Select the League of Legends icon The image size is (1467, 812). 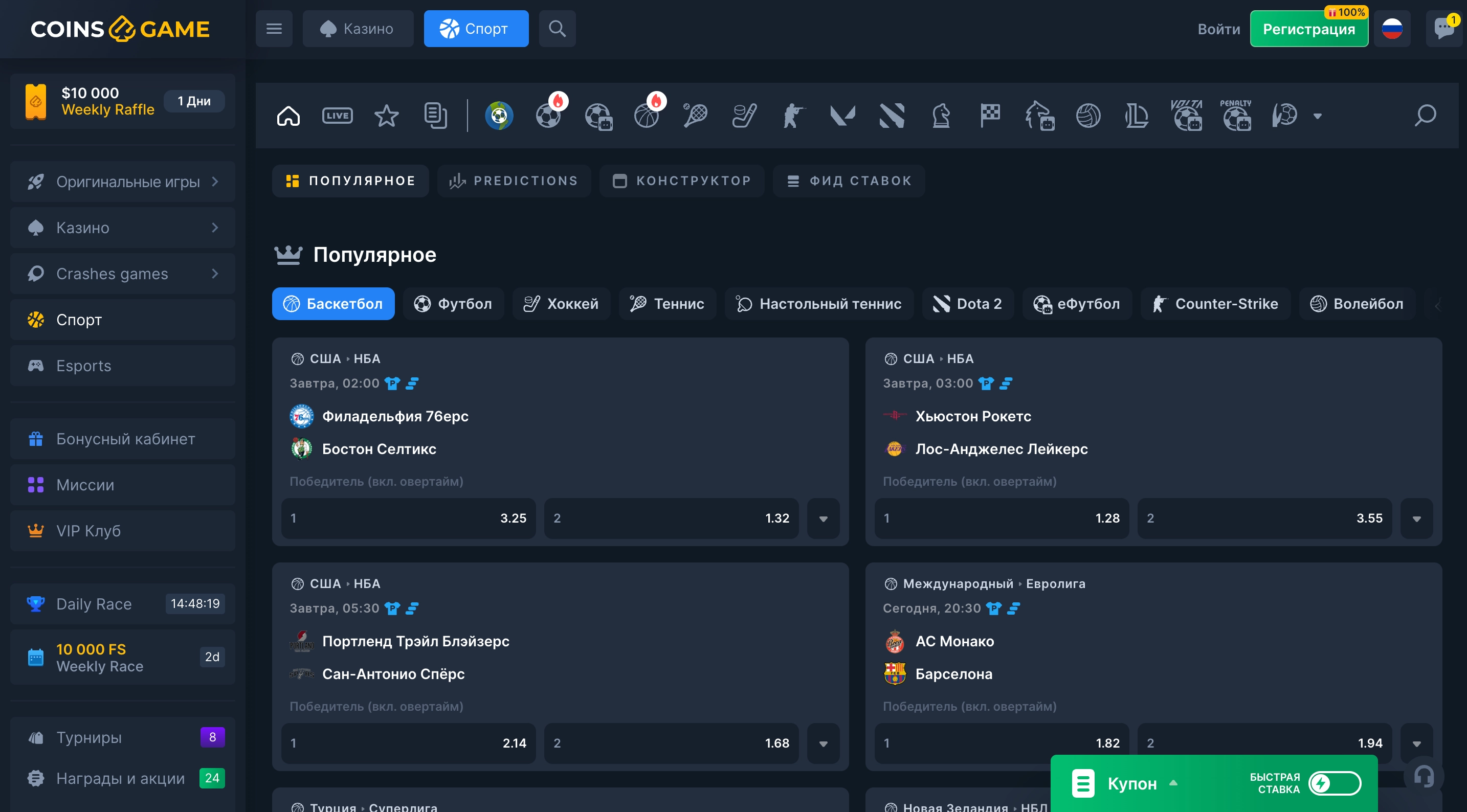1137,116
